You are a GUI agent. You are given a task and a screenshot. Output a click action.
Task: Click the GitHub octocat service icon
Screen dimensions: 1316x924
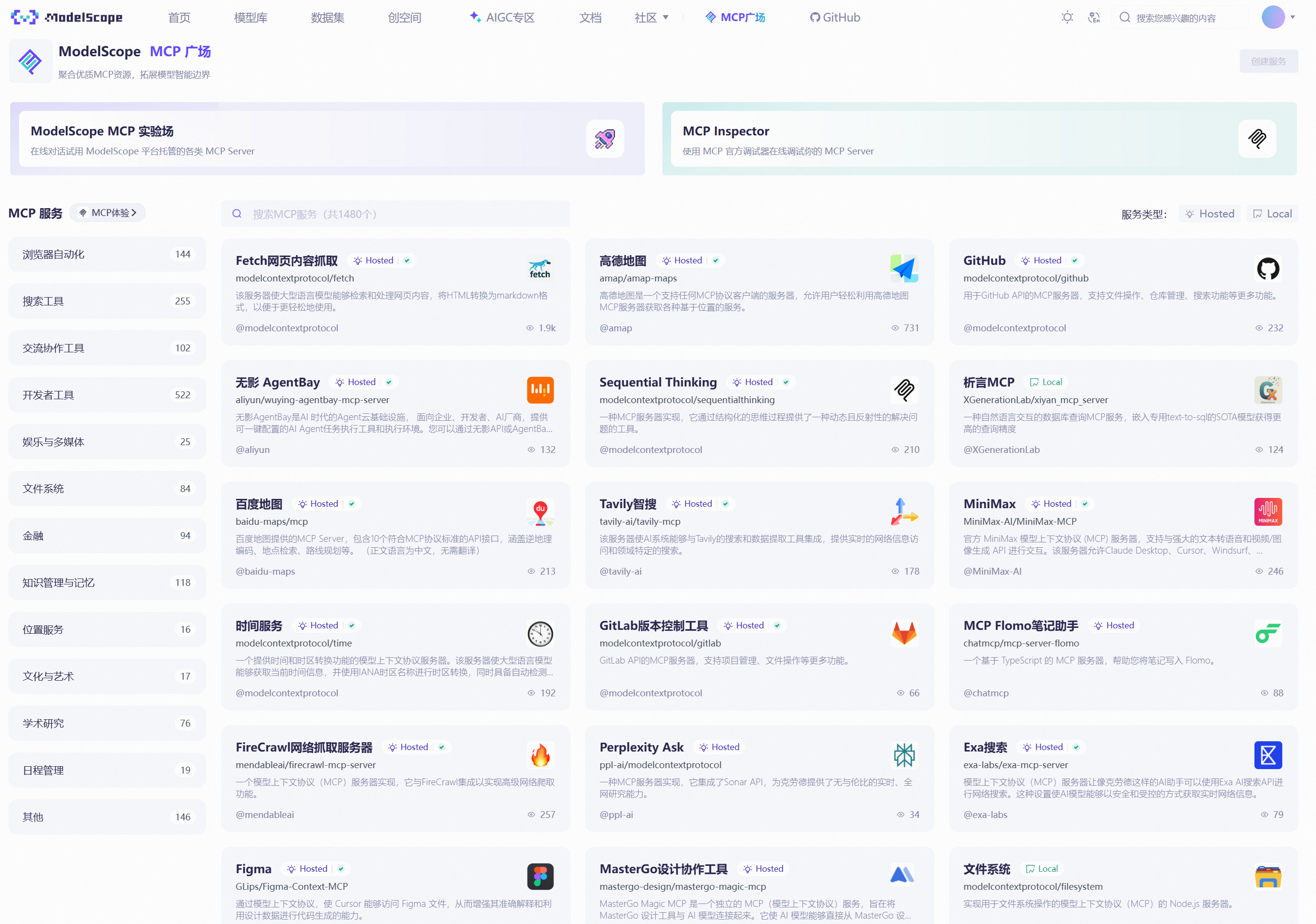pyautogui.click(x=1267, y=268)
